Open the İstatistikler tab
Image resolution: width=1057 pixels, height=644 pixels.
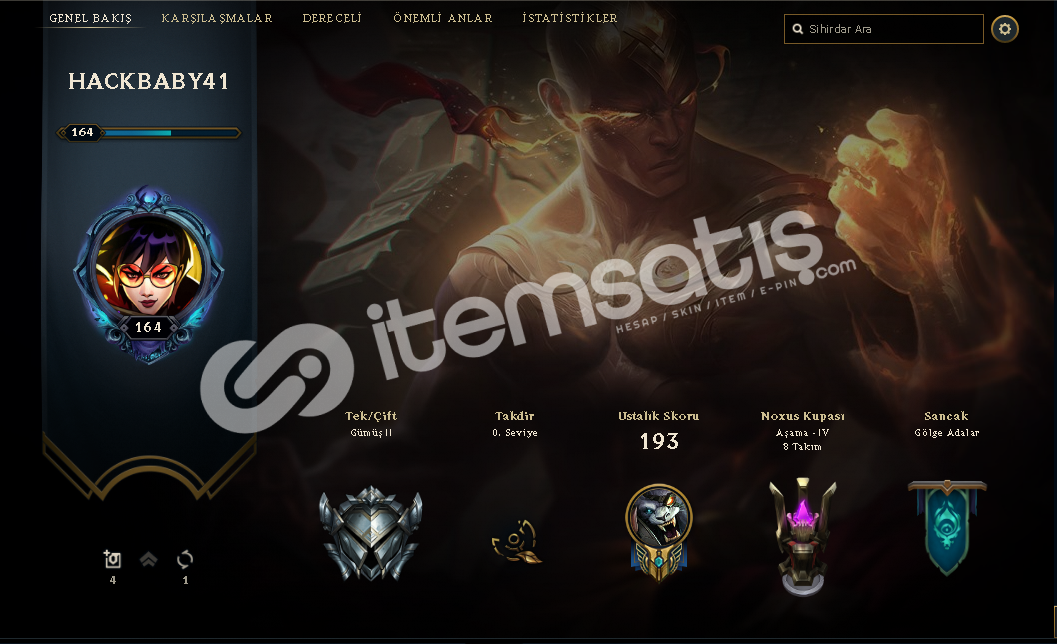570,18
